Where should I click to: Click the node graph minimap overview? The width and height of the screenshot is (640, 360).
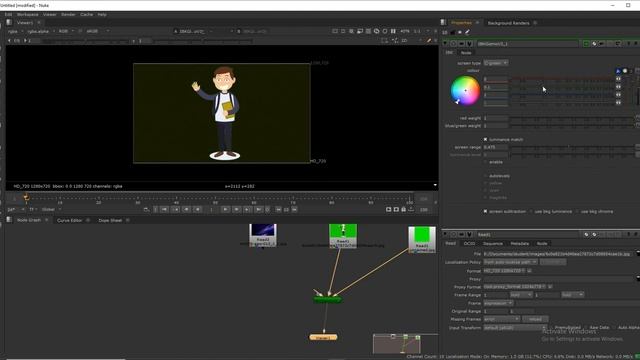397,344
